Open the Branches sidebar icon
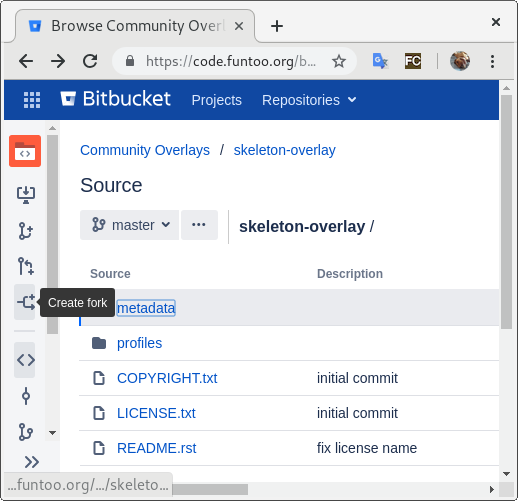This screenshot has width=518, height=501. point(26,432)
